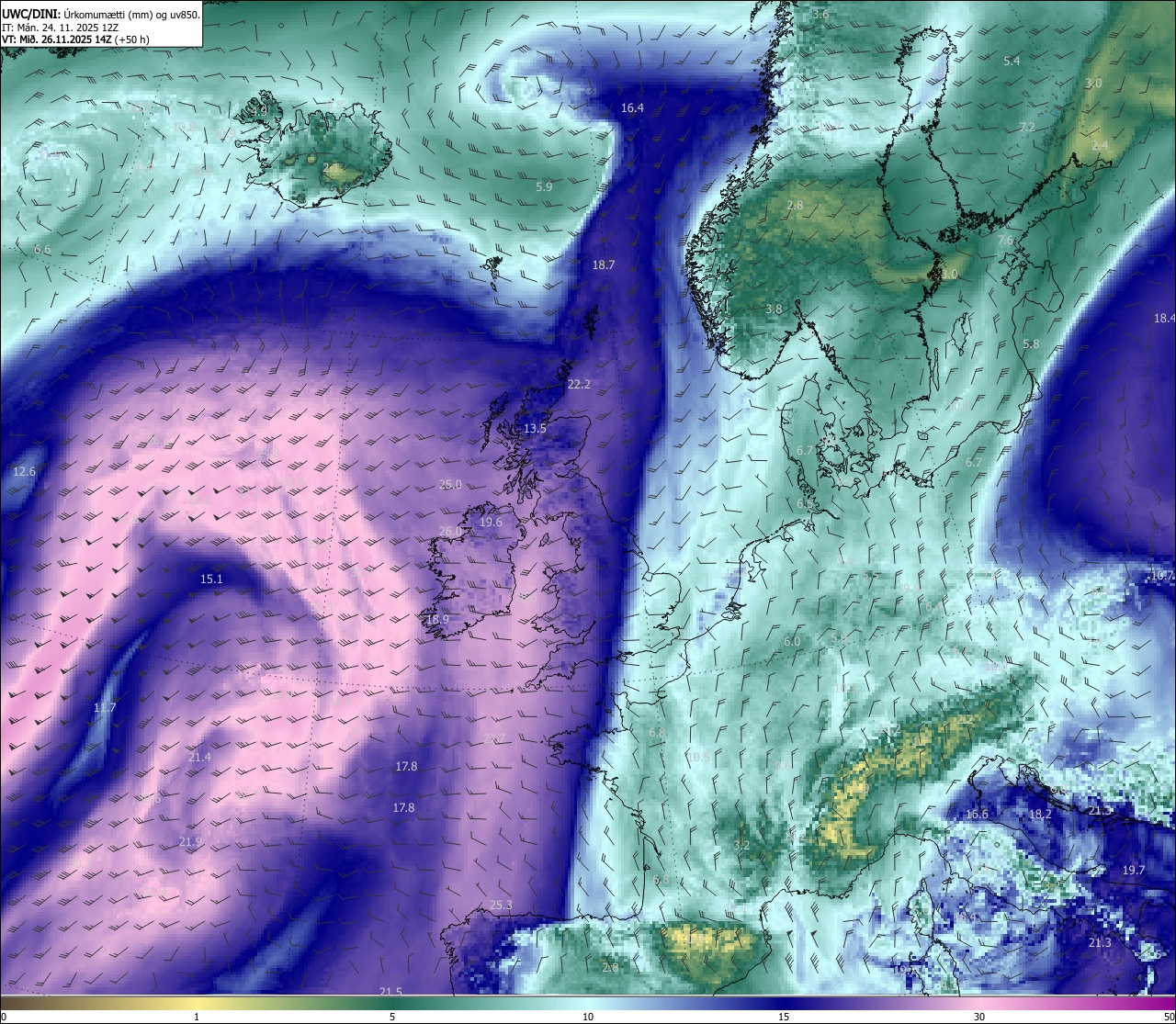Image resolution: width=1176 pixels, height=1024 pixels.
Task: Click the 50 tick on color scale
Action: click(x=1169, y=1017)
